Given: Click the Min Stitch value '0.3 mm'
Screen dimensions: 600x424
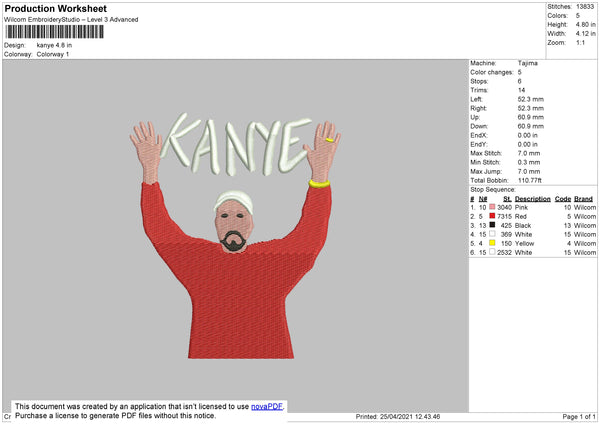Looking at the screenshot, I should pyautogui.click(x=529, y=162).
